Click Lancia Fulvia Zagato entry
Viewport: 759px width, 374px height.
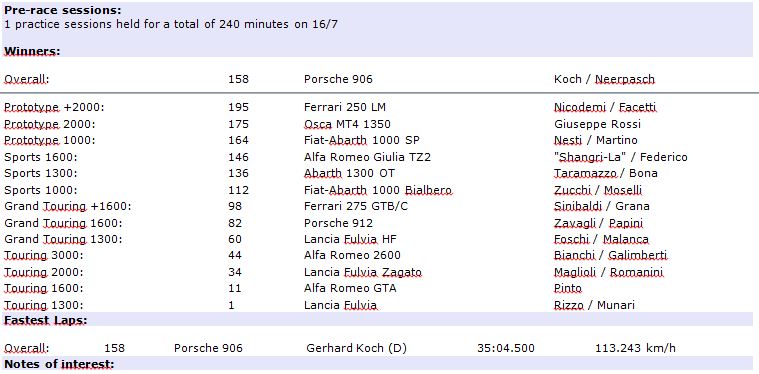(363, 272)
